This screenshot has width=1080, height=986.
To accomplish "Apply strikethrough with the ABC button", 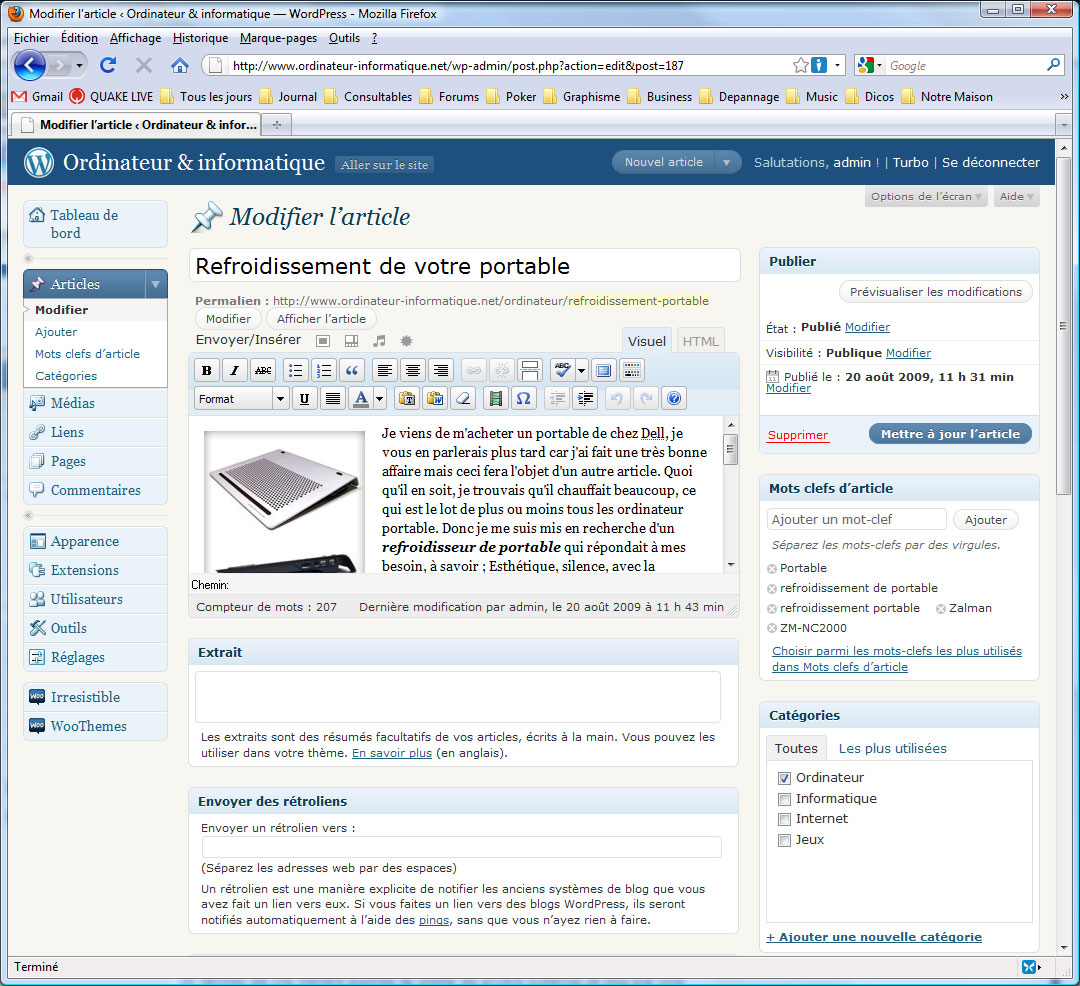I will pyautogui.click(x=262, y=370).
